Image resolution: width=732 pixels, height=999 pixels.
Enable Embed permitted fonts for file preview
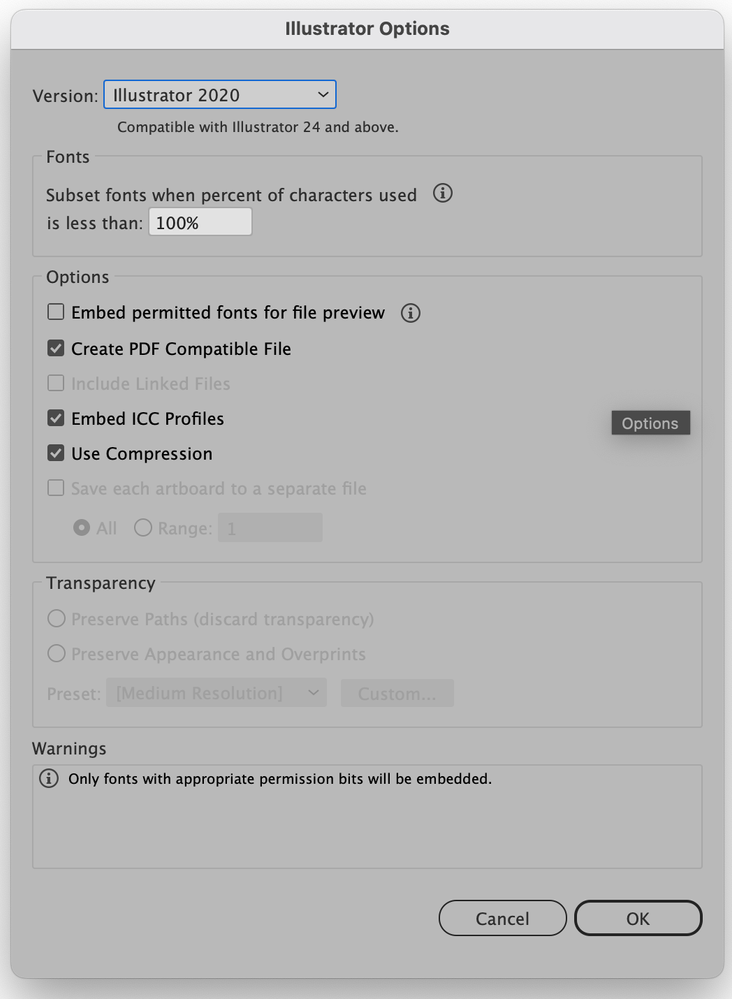(56, 313)
